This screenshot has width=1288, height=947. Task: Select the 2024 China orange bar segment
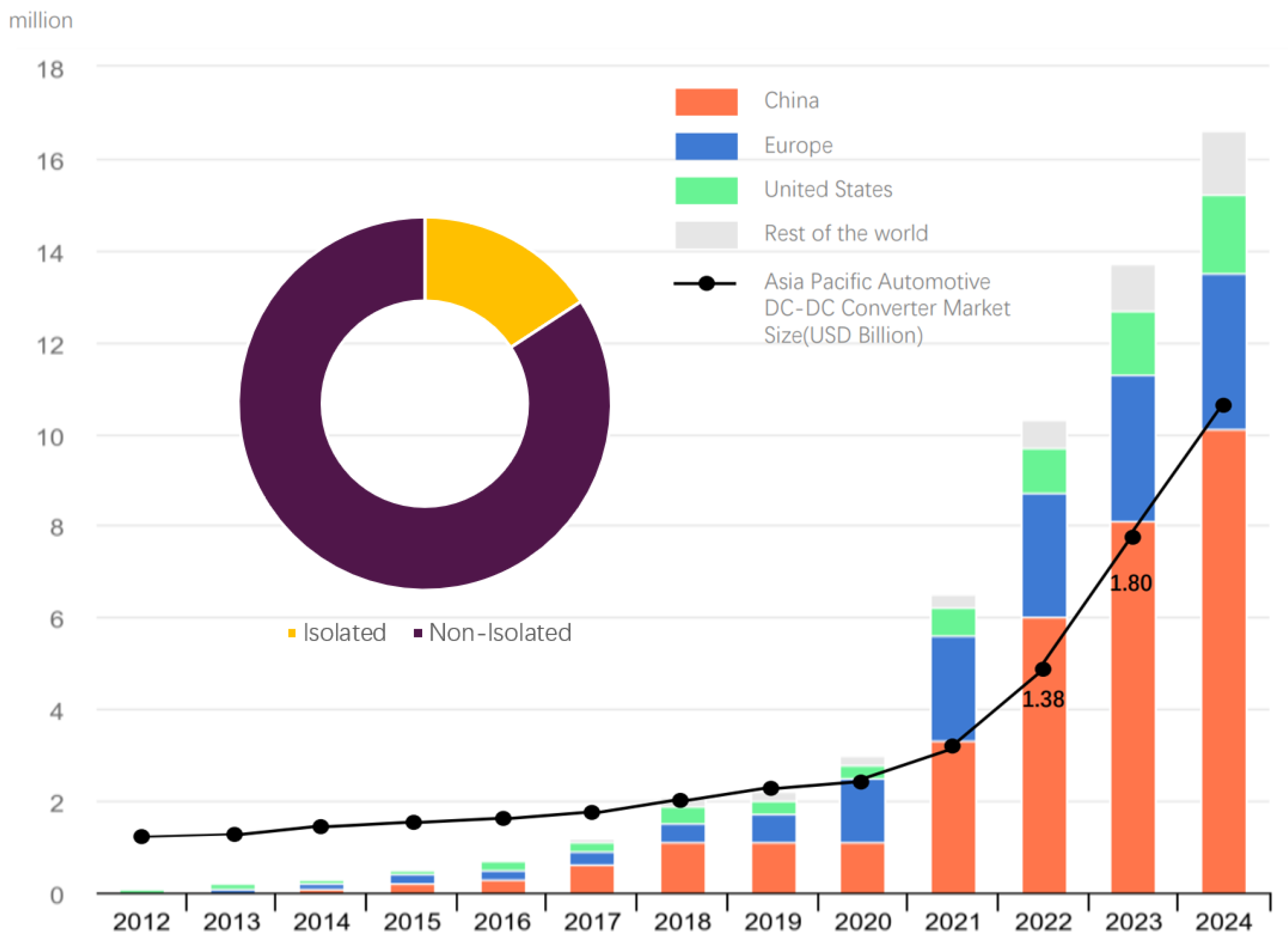pos(1223,661)
